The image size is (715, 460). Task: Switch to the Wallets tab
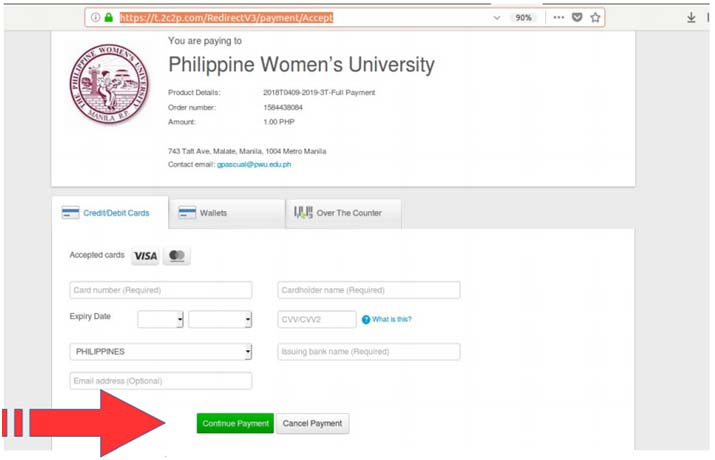click(x=227, y=213)
